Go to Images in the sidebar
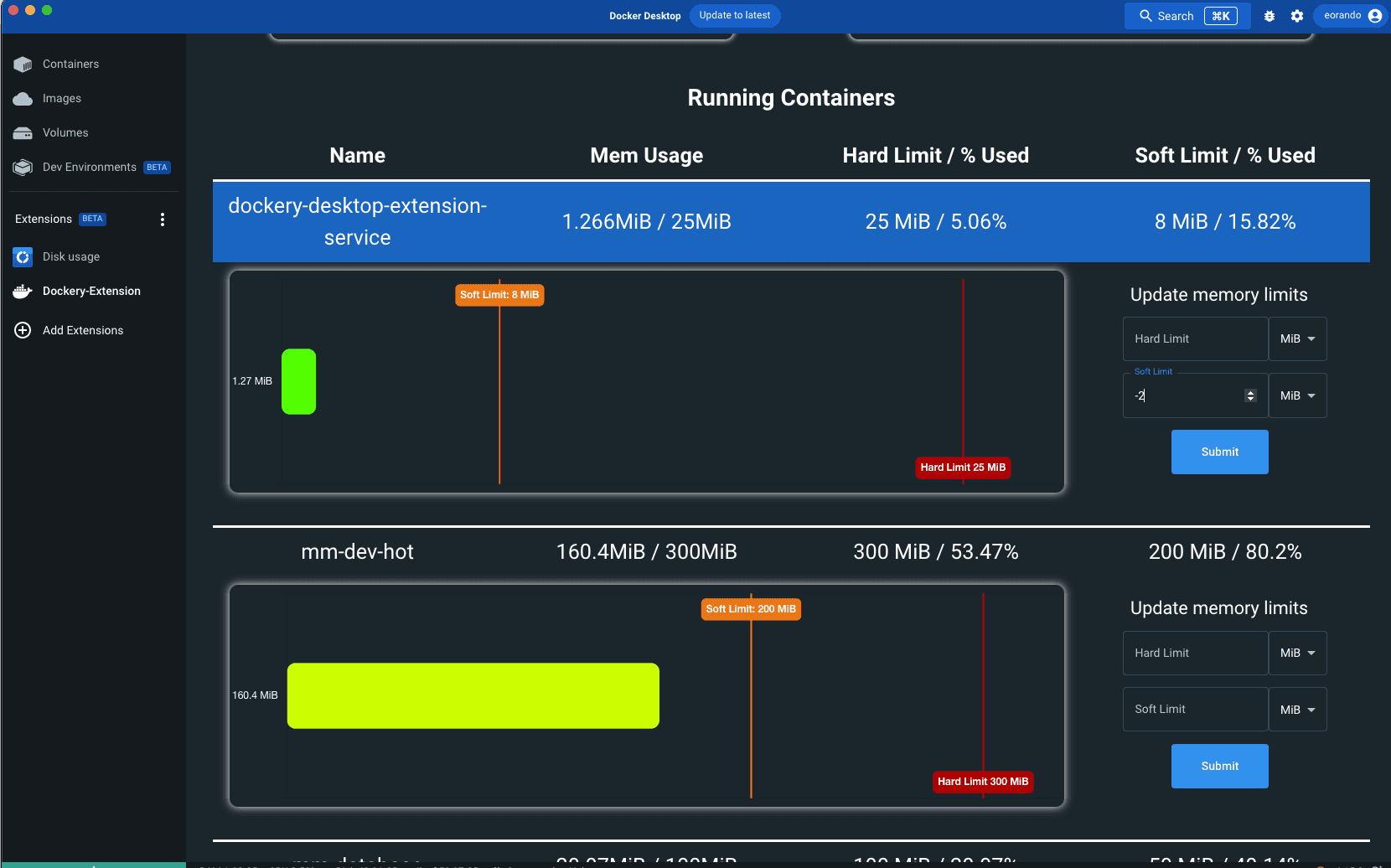Image resolution: width=1391 pixels, height=868 pixels. coord(62,99)
